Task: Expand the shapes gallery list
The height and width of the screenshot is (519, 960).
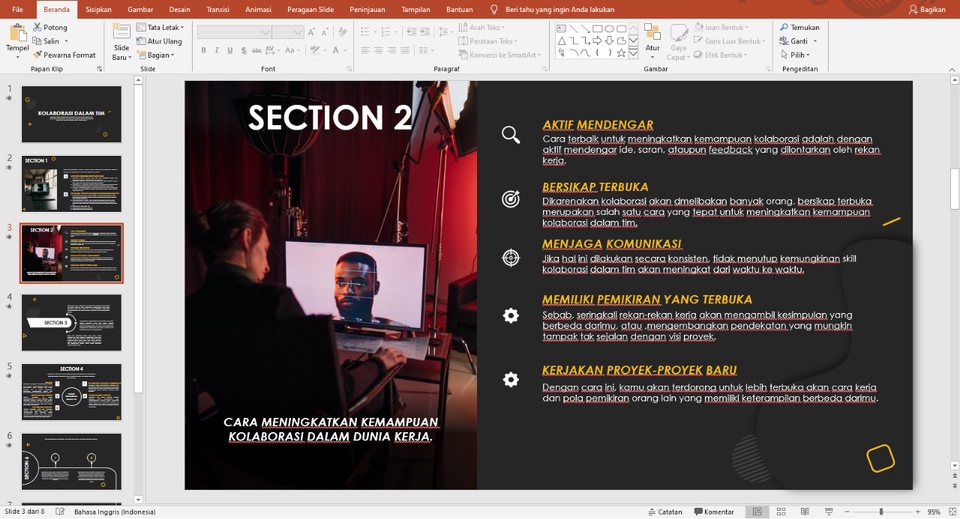Action: [x=634, y=54]
